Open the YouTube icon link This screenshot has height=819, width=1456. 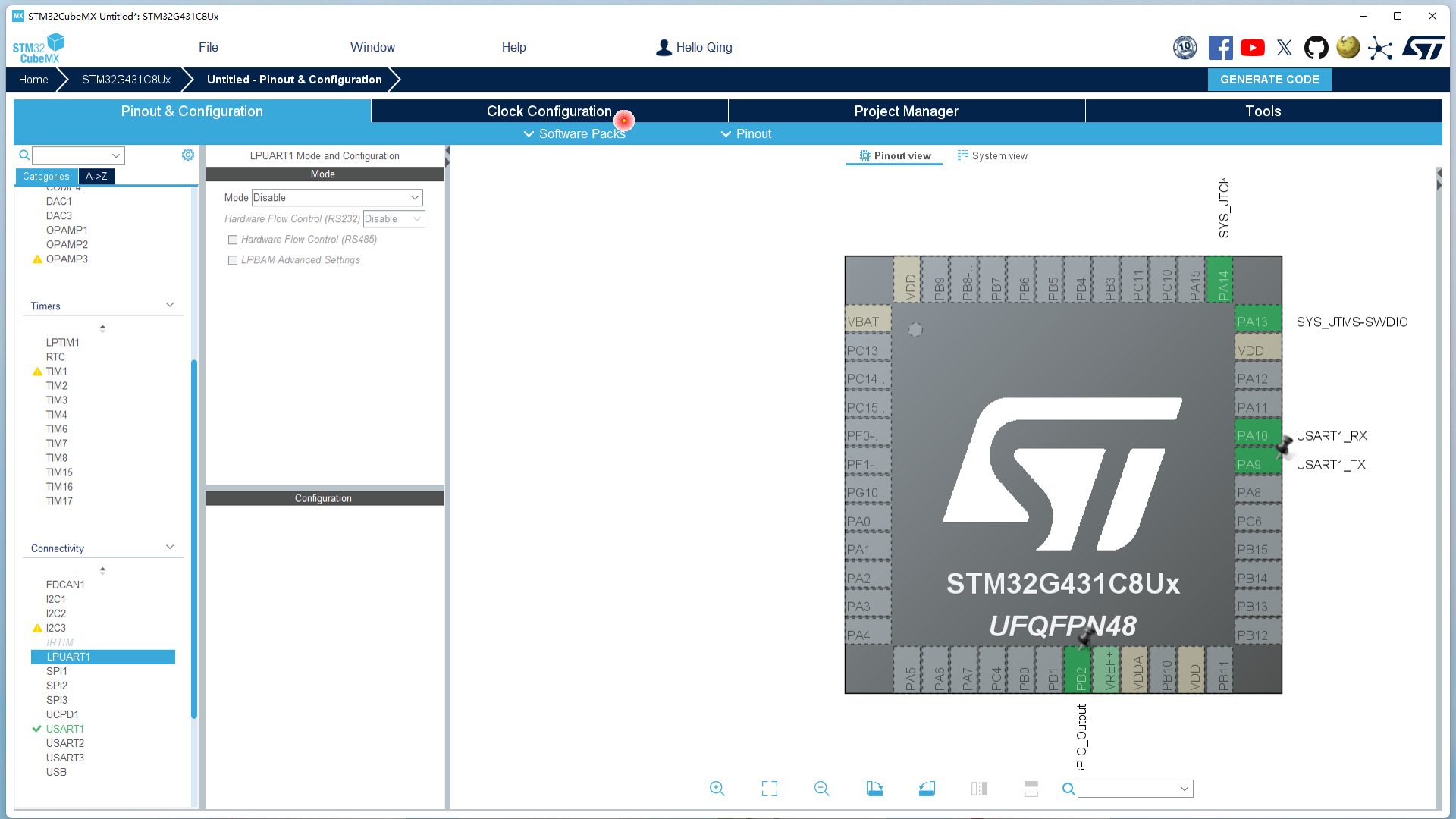pyautogui.click(x=1252, y=48)
